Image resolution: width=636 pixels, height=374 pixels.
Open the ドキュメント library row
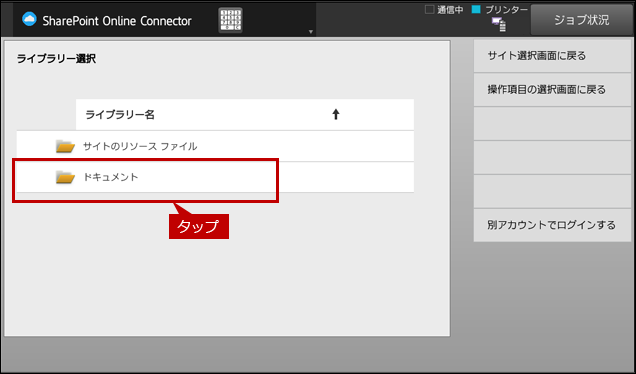pos(215,177)
